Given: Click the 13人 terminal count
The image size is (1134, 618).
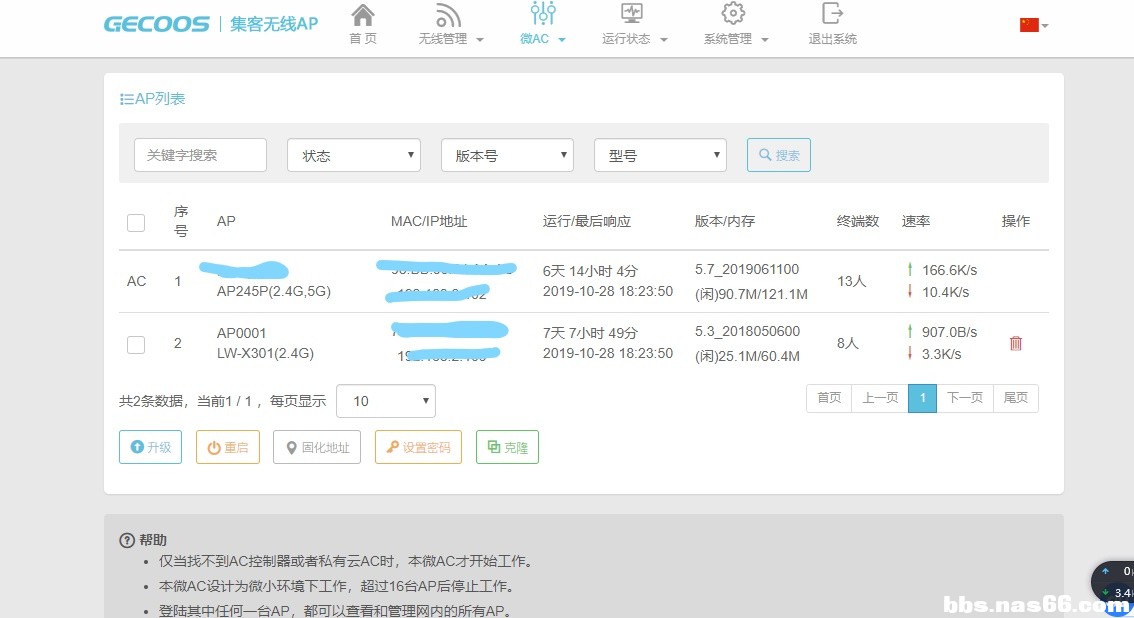Looking at the screenshot, I should [851, 281].
